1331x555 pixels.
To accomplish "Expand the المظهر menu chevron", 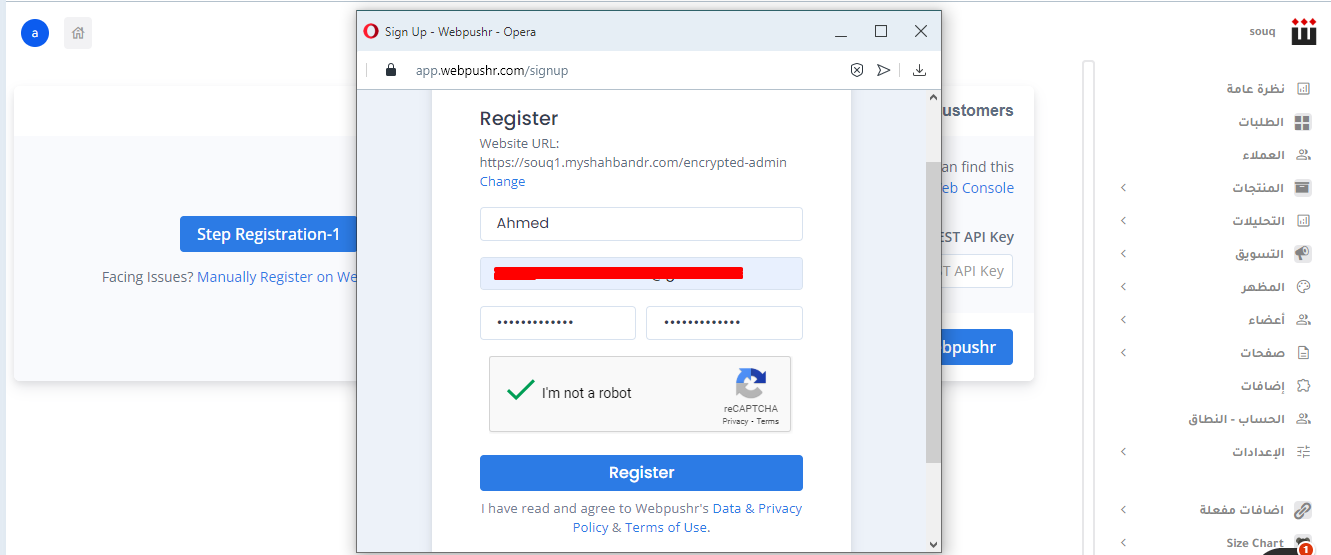I will [1123, 287].
